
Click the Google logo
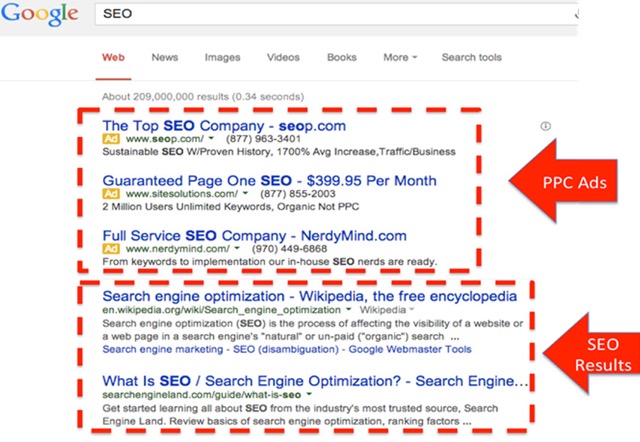(x=40, y=13)
